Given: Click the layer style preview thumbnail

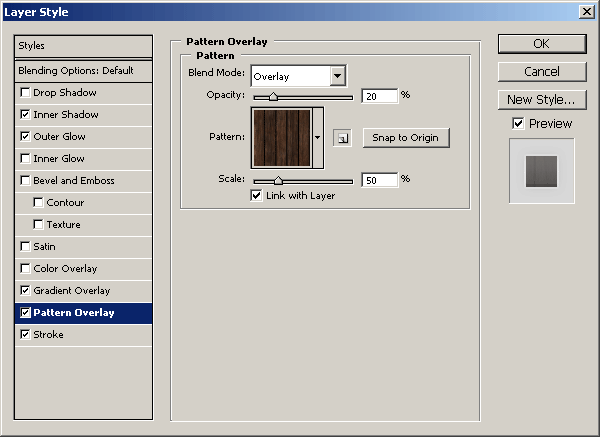Looking at the screenshot, I should pos(541,171).
